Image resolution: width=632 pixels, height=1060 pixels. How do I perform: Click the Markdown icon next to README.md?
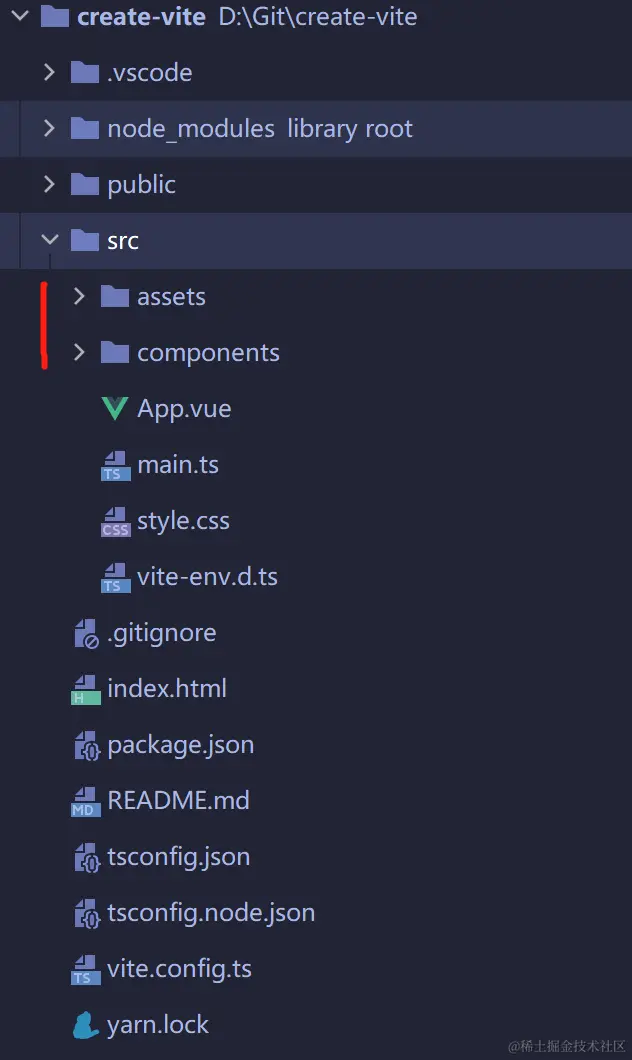86,801
